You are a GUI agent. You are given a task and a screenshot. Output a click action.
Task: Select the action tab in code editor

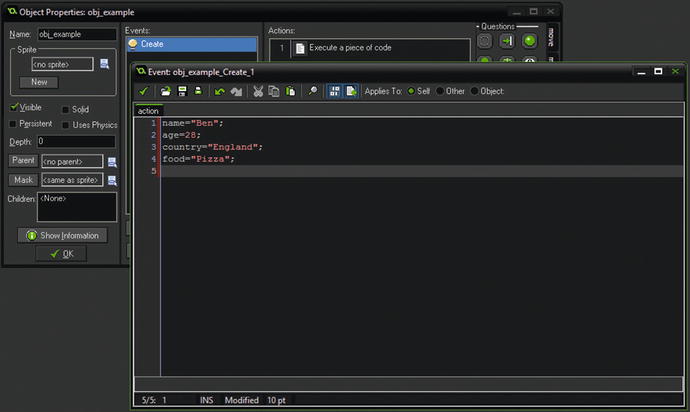(148, 111)
